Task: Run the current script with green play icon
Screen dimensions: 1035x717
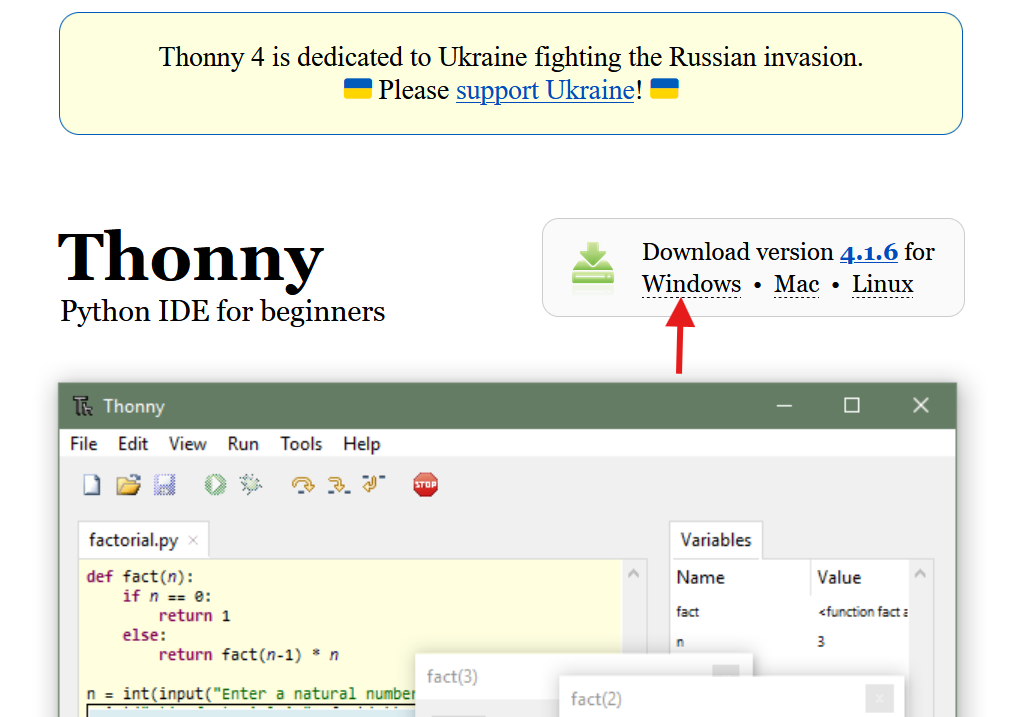Action: click(214, 485)
